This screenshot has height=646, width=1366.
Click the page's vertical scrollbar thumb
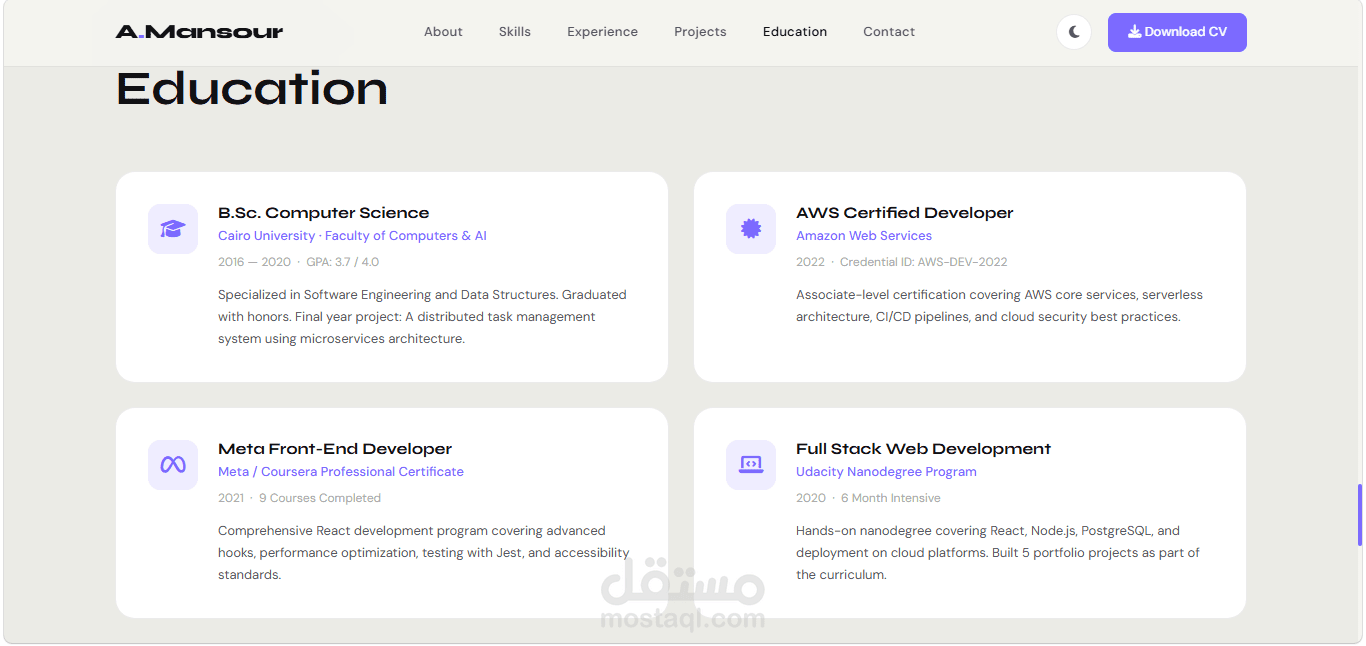(x=1359, y=515)
